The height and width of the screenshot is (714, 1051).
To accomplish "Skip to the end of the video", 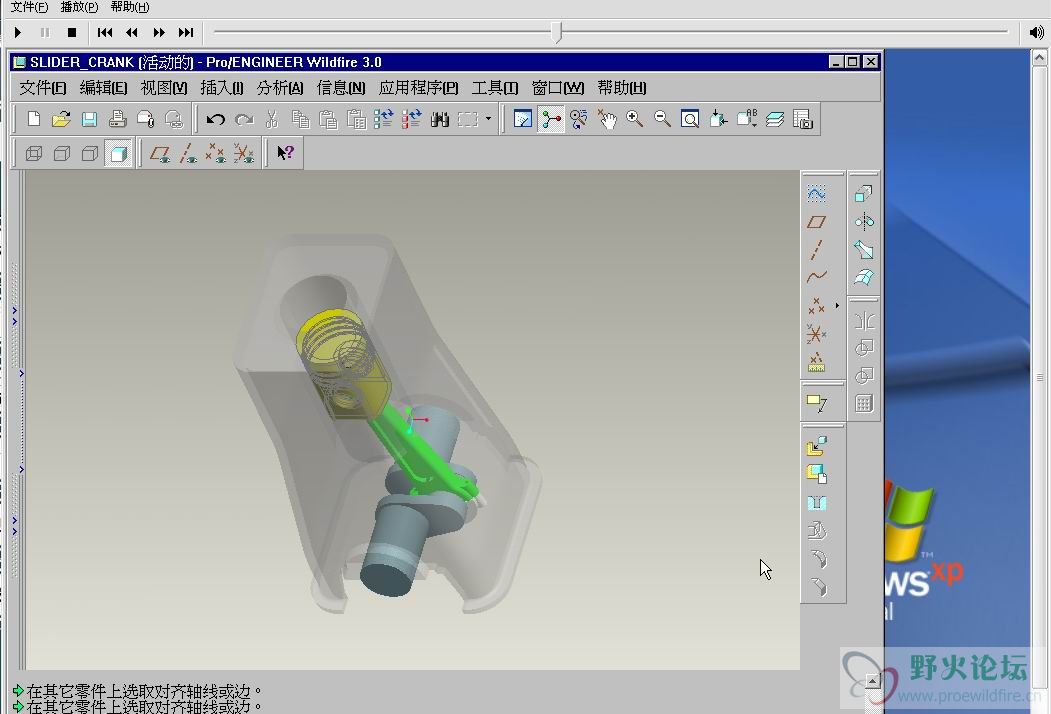I will point(186,32).
